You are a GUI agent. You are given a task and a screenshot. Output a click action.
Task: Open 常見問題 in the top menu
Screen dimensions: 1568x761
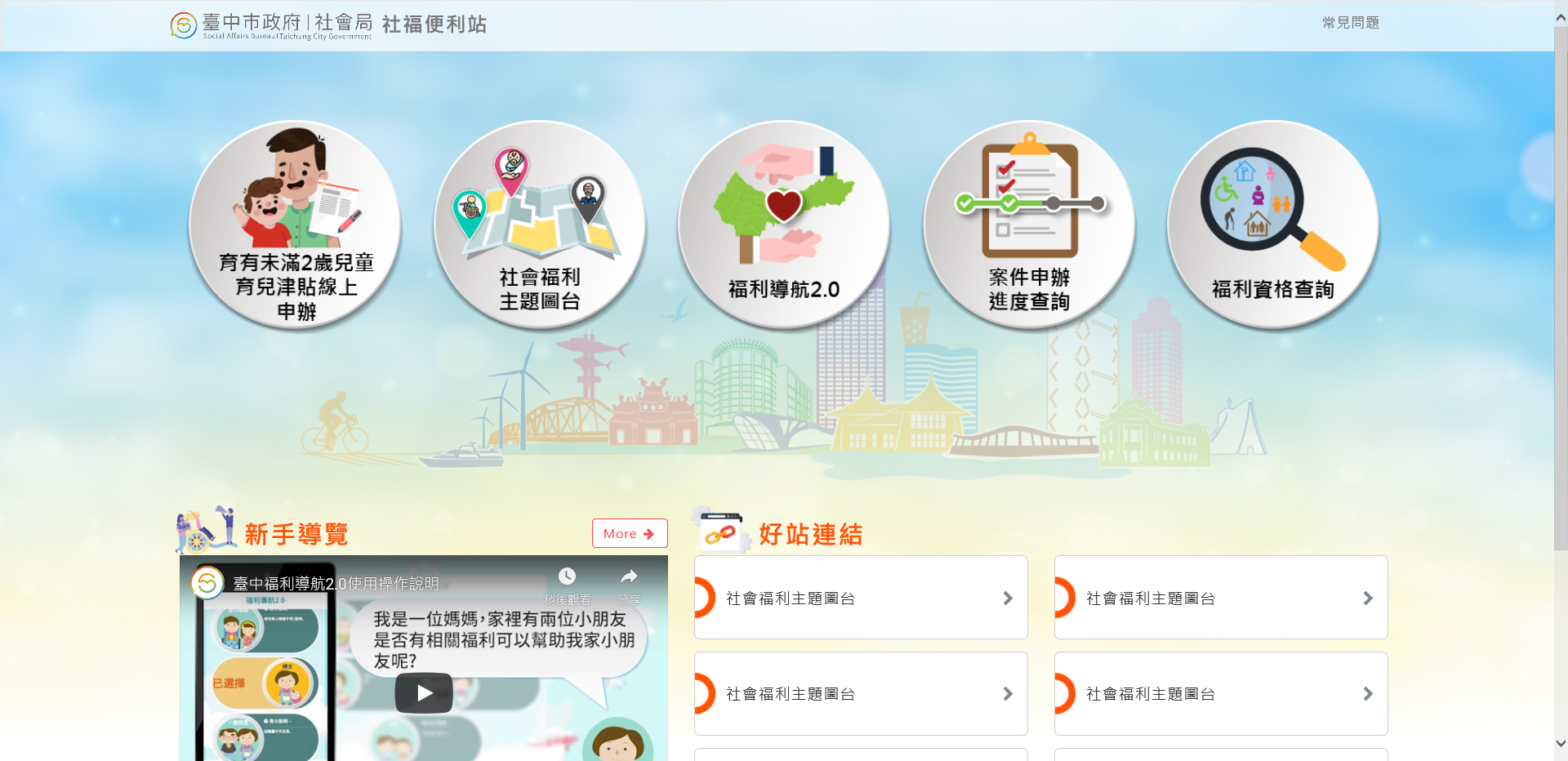[1351, 23]
